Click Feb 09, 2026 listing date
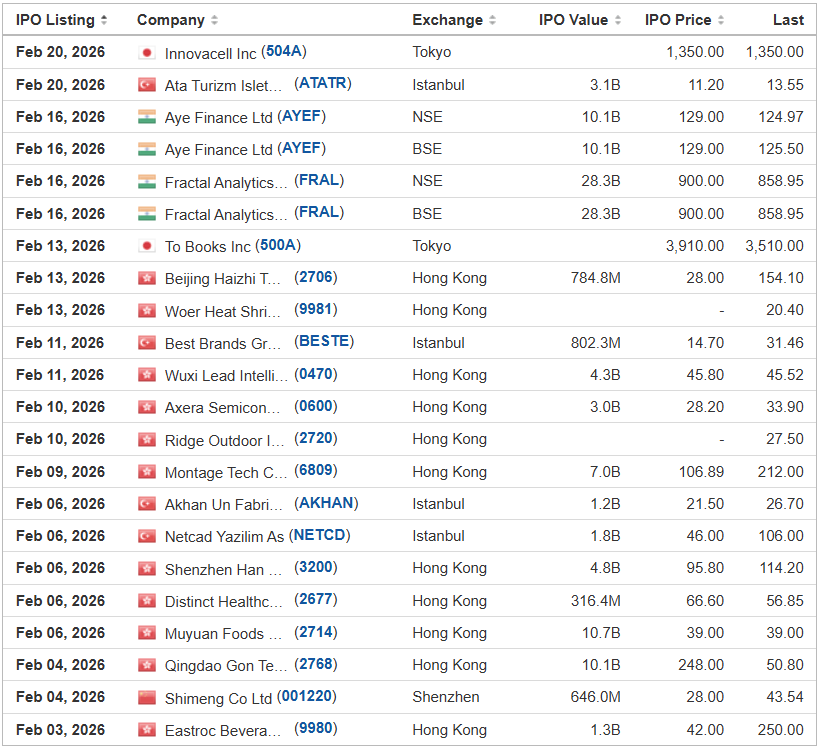Image resolution: width=822 pixels, height=751 pixels. [60, 472]
